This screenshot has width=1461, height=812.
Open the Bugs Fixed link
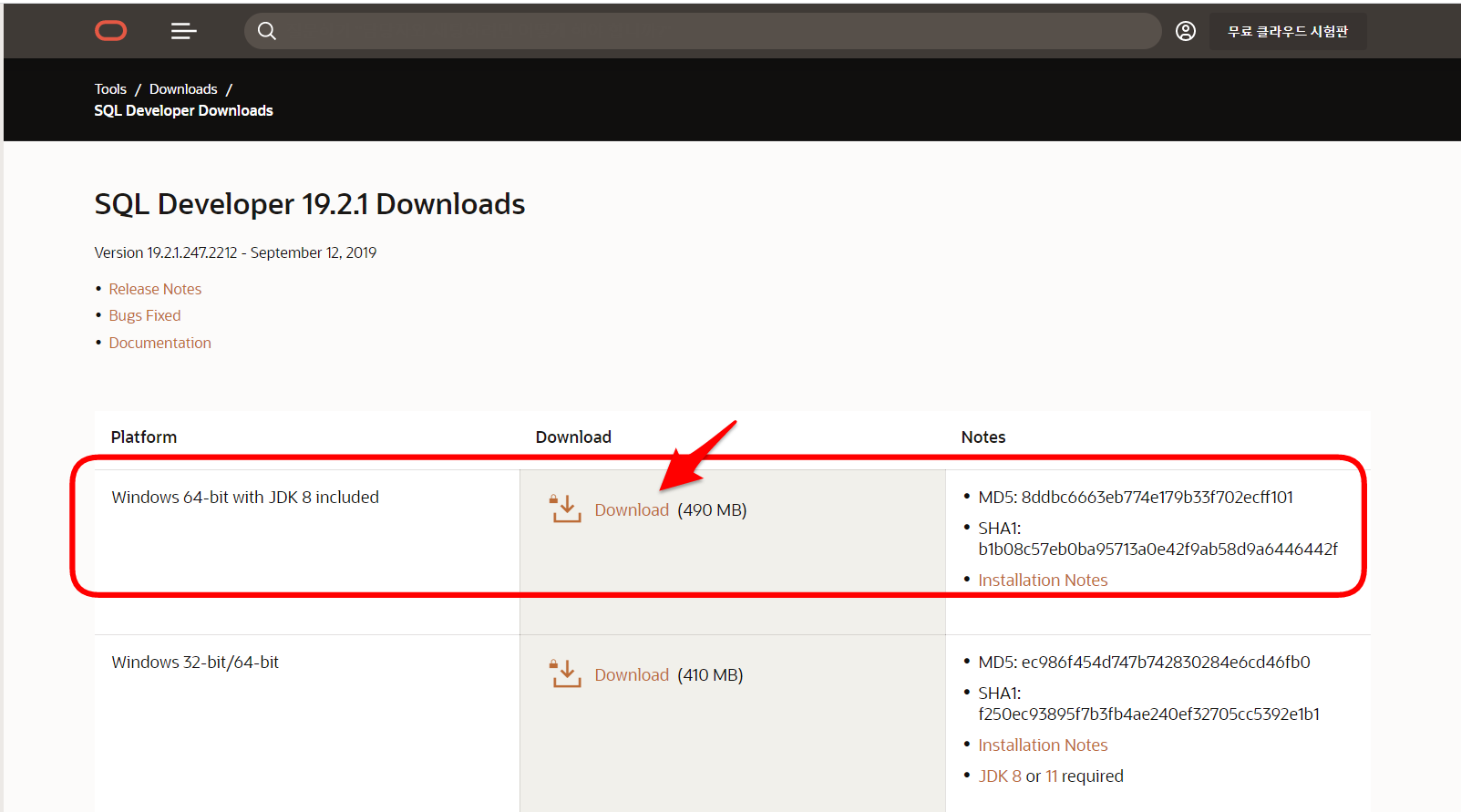point(145,315)
